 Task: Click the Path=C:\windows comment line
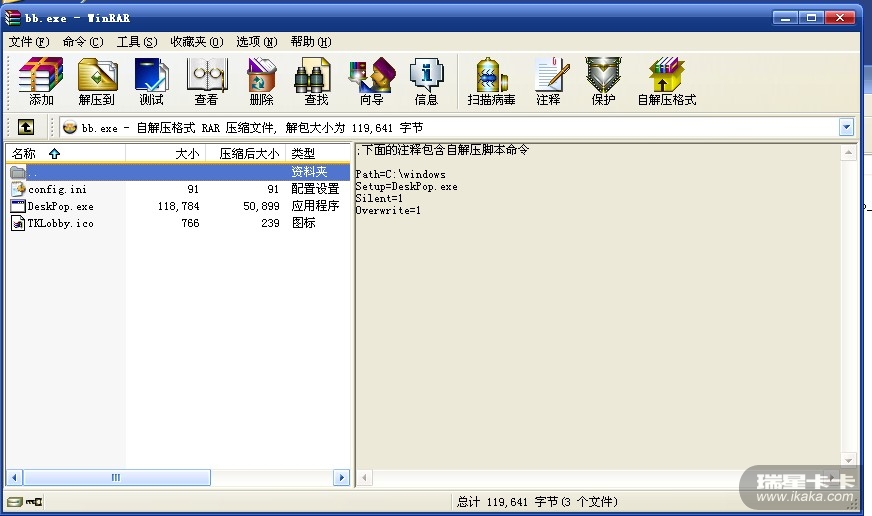400,175
